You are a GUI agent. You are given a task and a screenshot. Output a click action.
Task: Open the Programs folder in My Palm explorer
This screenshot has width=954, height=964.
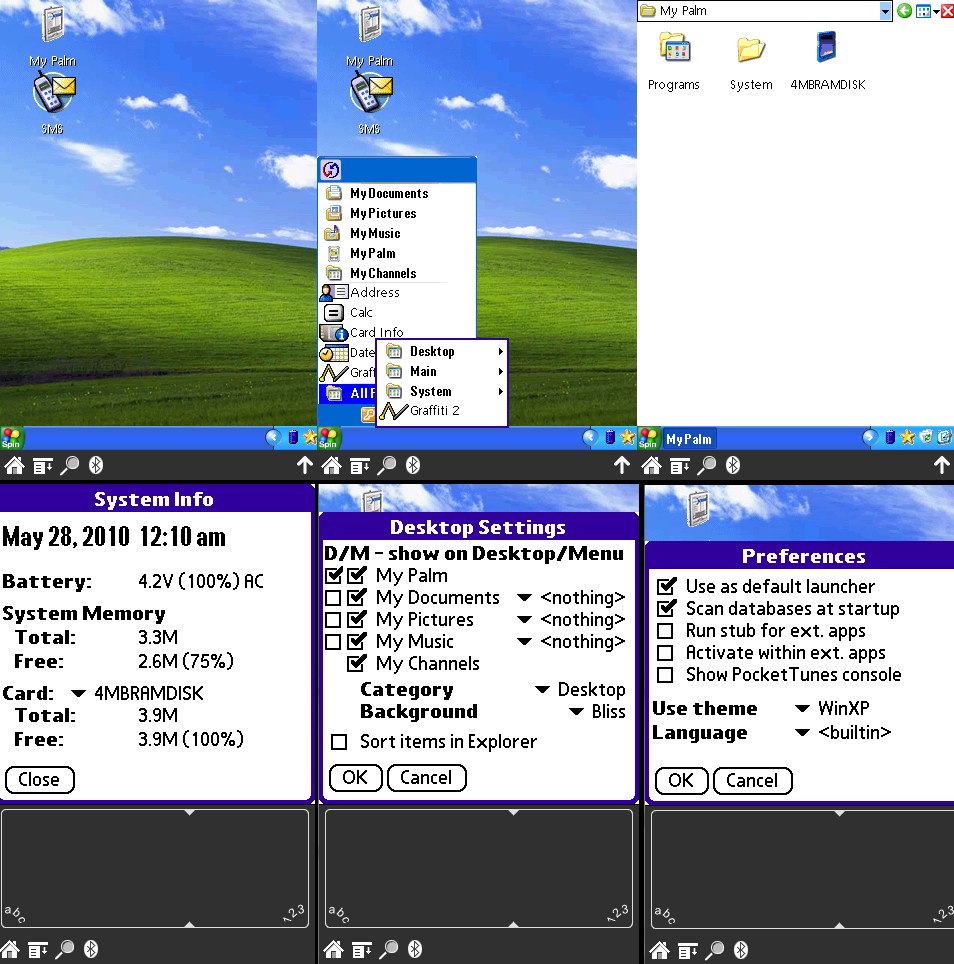pos(674,61)
